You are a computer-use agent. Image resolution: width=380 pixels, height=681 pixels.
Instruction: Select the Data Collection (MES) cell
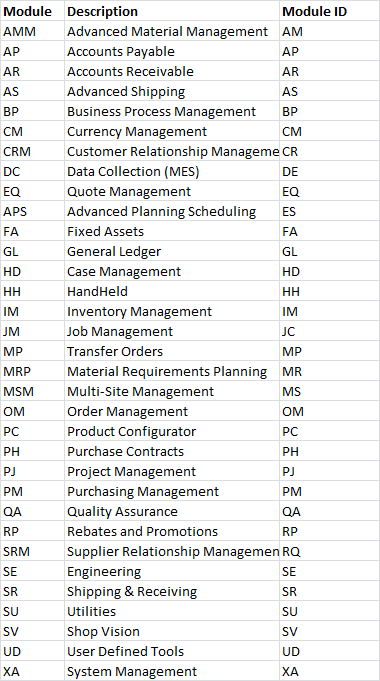click(172, 171)
